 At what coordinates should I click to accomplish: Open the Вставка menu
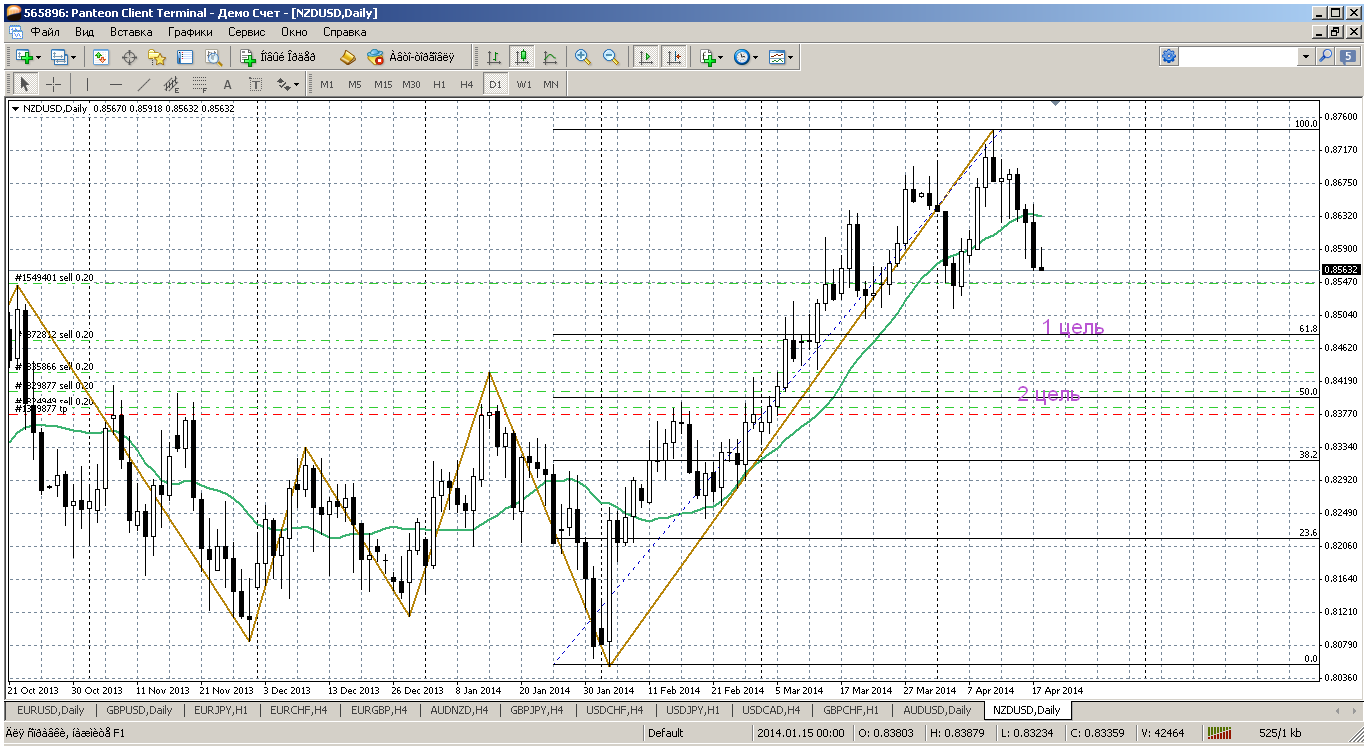click(x=131, y=32)
